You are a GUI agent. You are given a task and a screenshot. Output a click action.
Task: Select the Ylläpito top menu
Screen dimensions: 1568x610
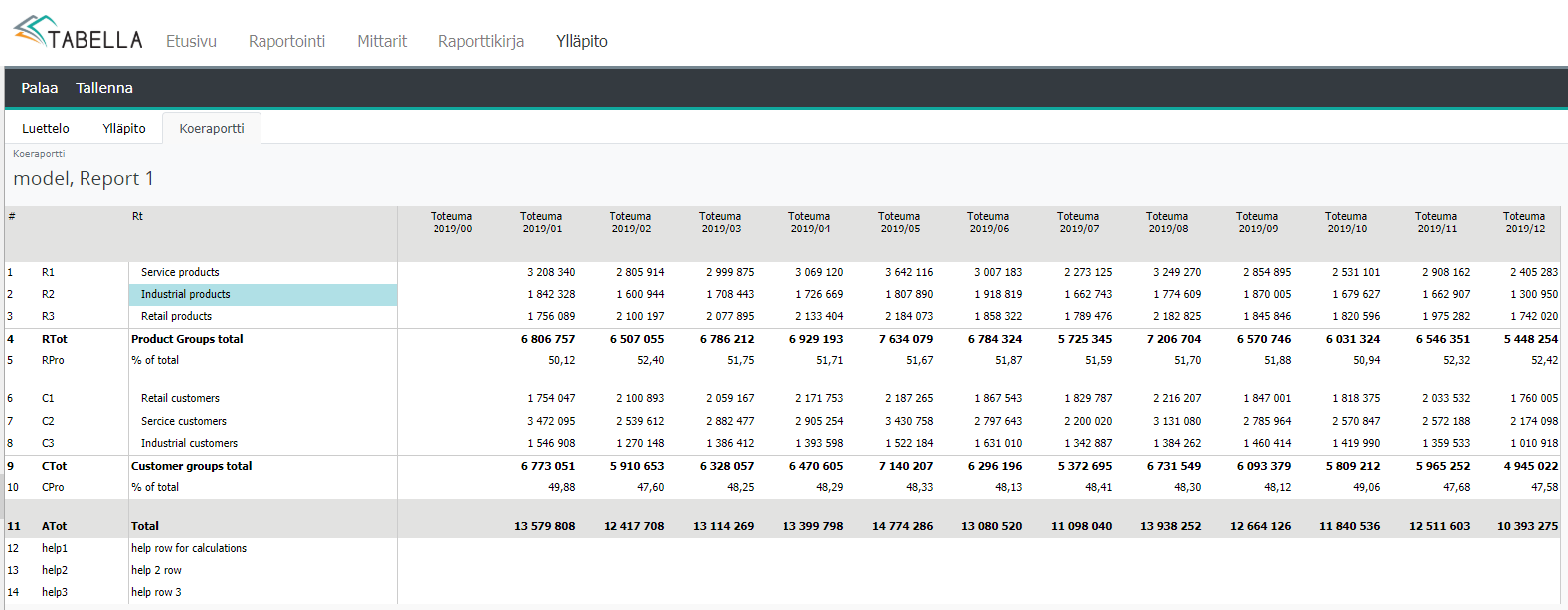582,41
